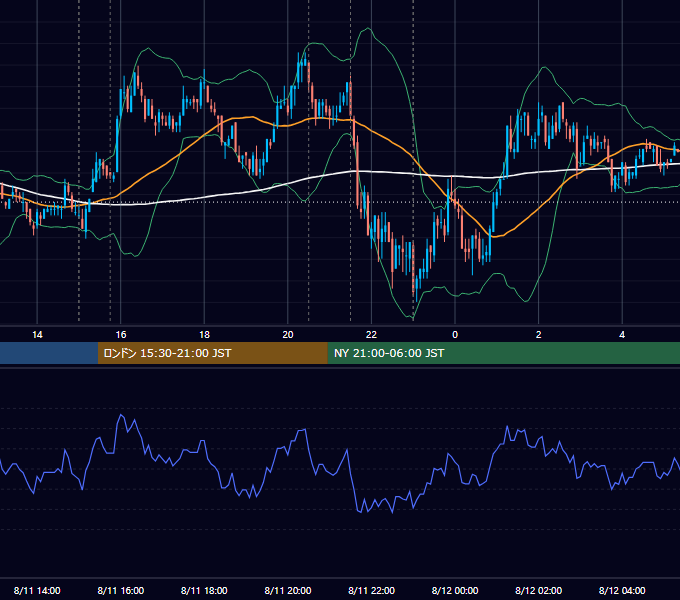Click the 16 hour label on upper axis
Viewport: 680px width, 600px height.
[x=121, y=335]
